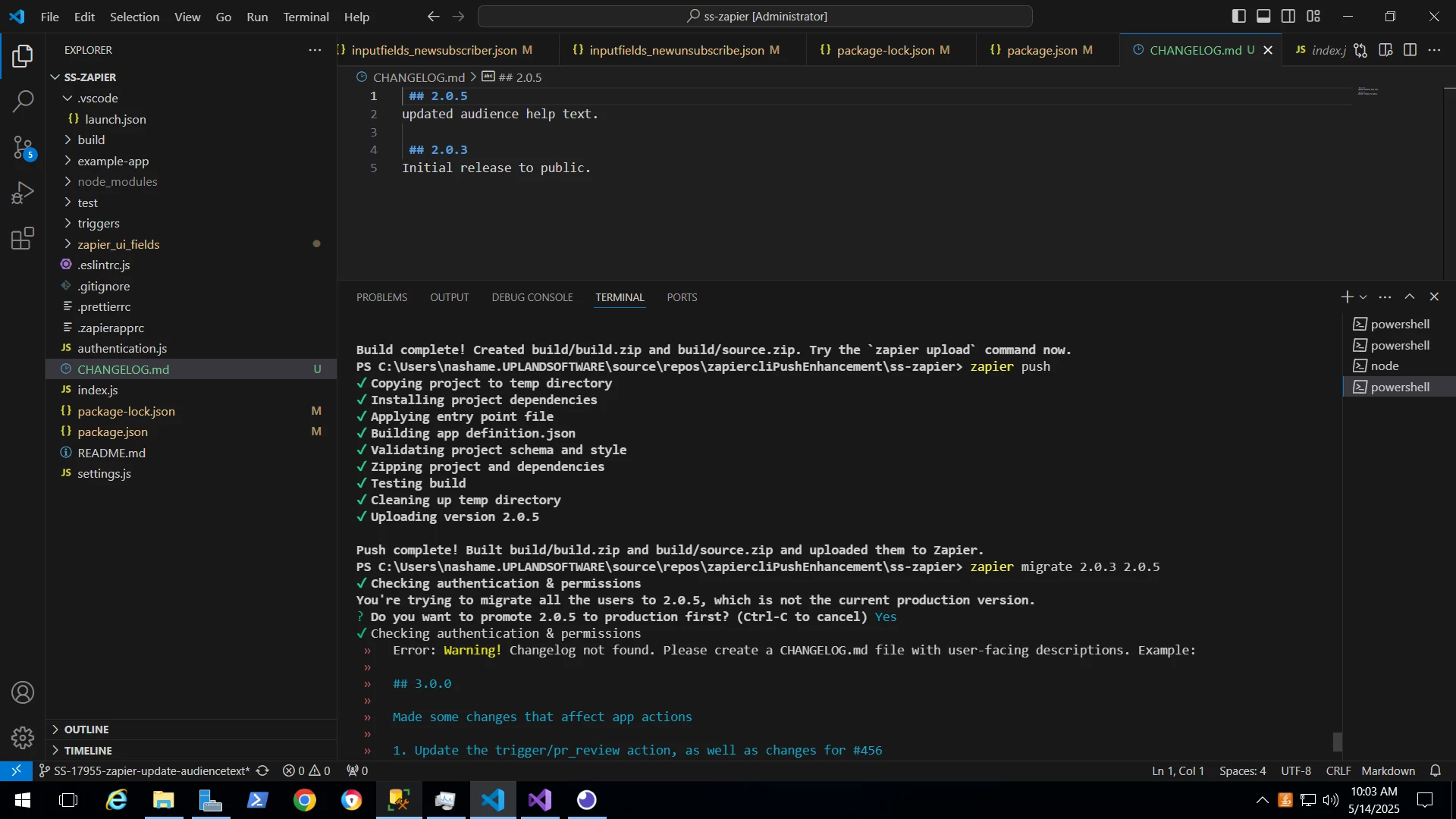Click the terminal vertical scrollbar thumb
Viewport: 1456px width, 819px height.
(1338, 742)
